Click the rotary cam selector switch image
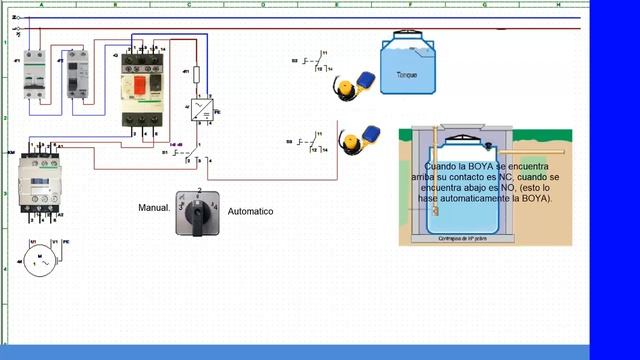The width and height of the screenshot is (640, 360). (198, 213)
